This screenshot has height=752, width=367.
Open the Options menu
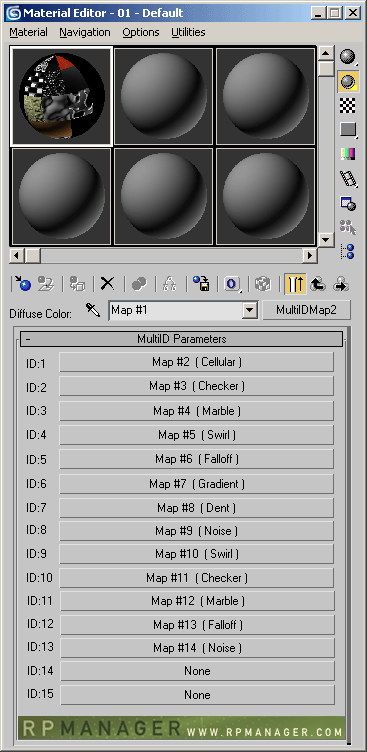pyautogui.click(x=141, y=32)
